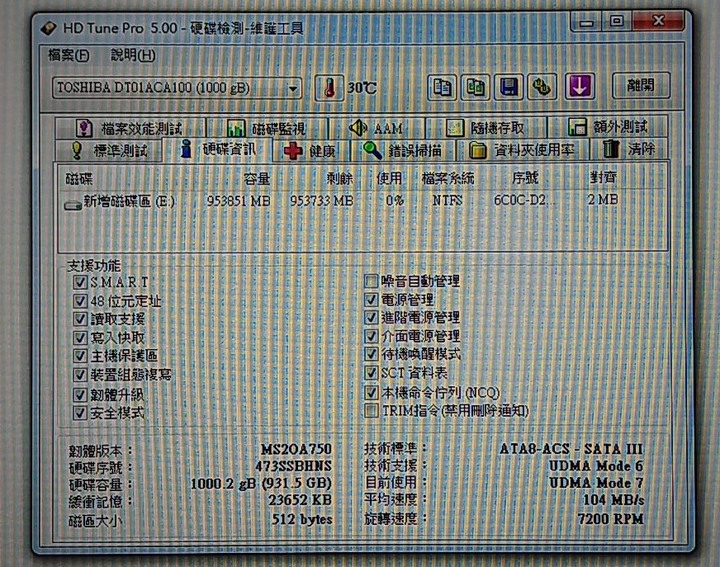Click the HD Tune Pro title bar icon
This screenshot has width=720, height=567.
point(49,28)
